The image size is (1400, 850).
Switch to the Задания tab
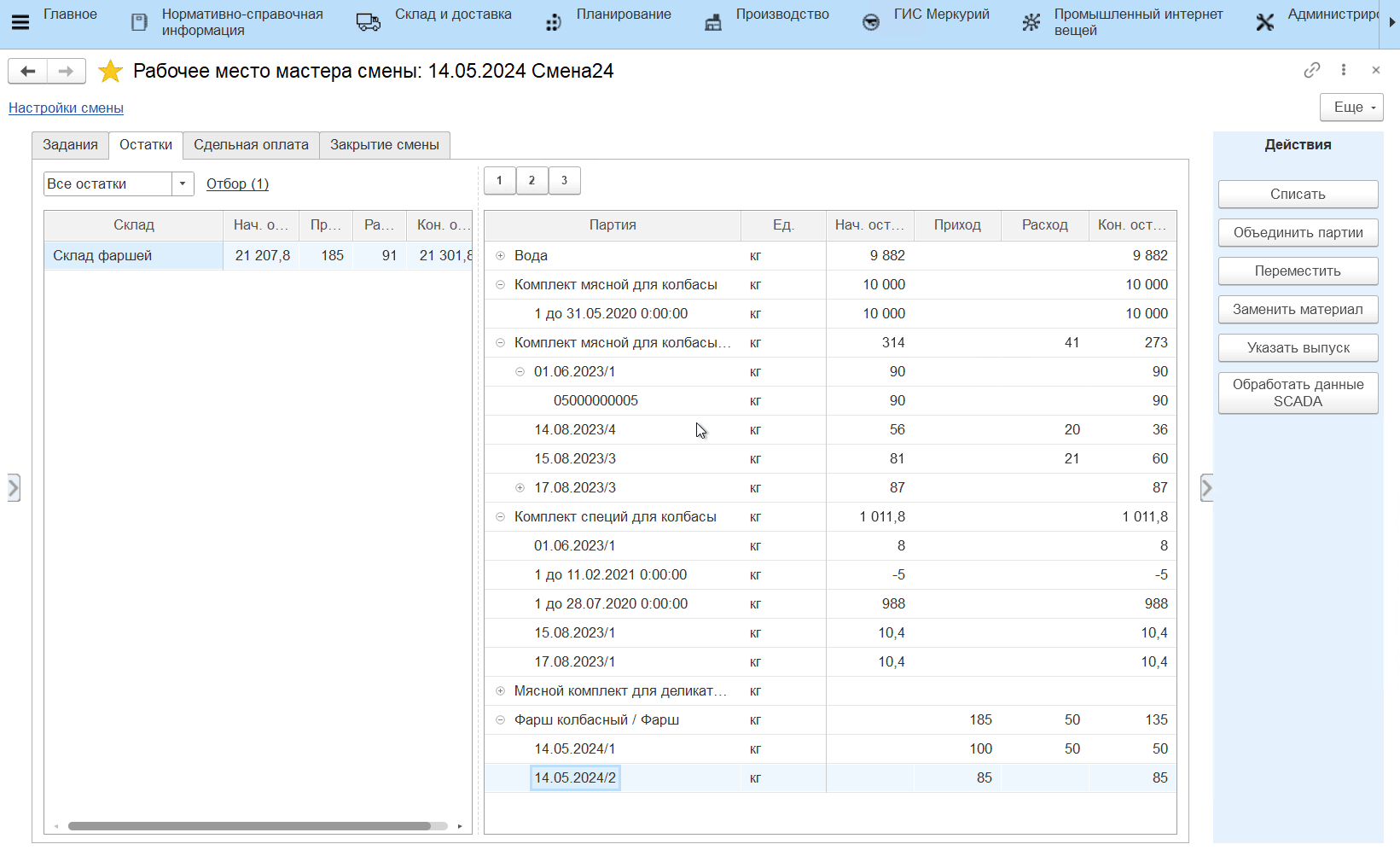point(70,145)
